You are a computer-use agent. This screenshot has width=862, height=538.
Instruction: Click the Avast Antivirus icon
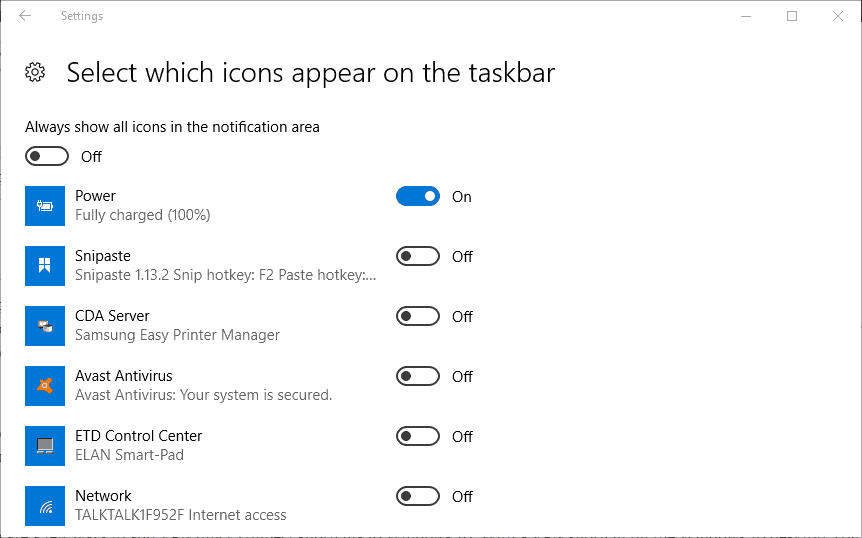45,386
